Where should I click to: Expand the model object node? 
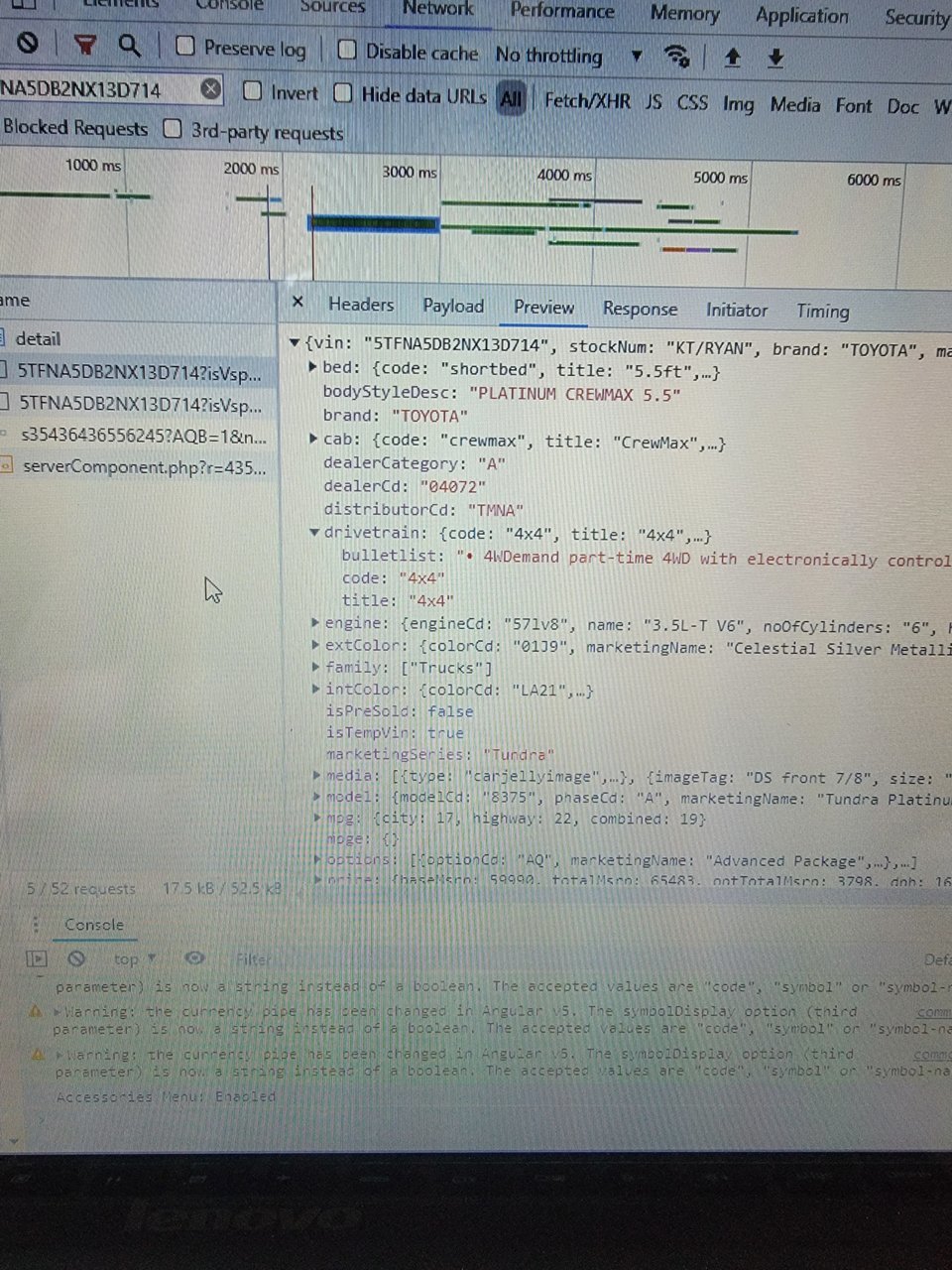[x=317, y=797]
